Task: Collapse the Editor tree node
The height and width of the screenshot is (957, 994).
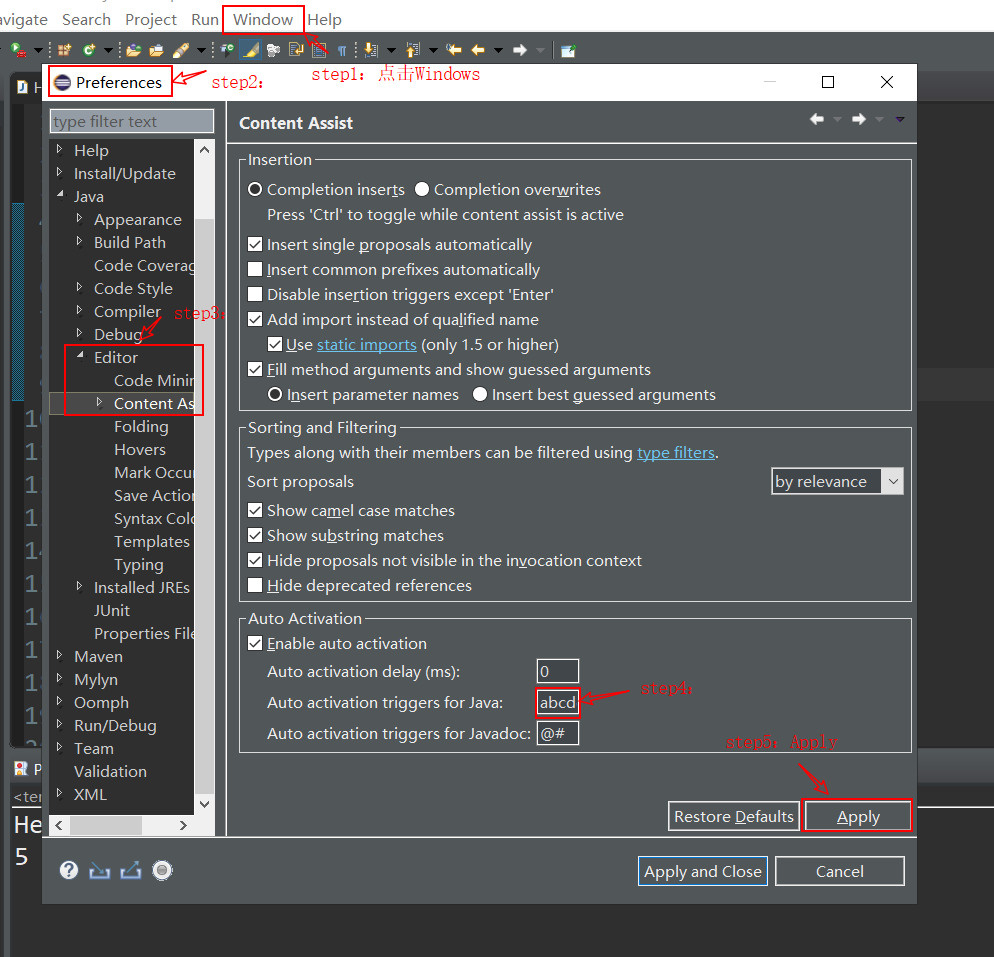Action: [81, 356]
